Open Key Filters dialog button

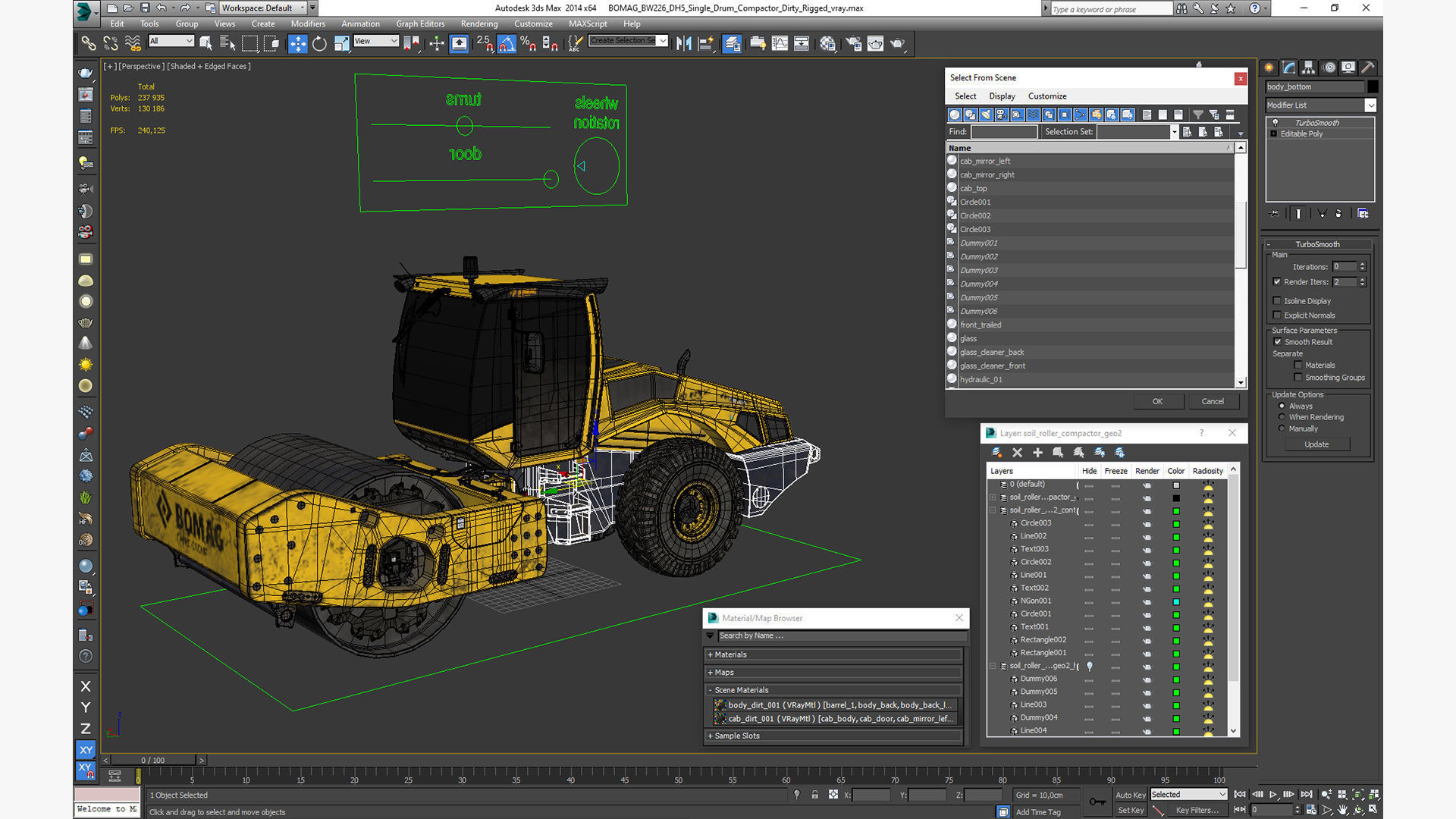[1197, 811]
